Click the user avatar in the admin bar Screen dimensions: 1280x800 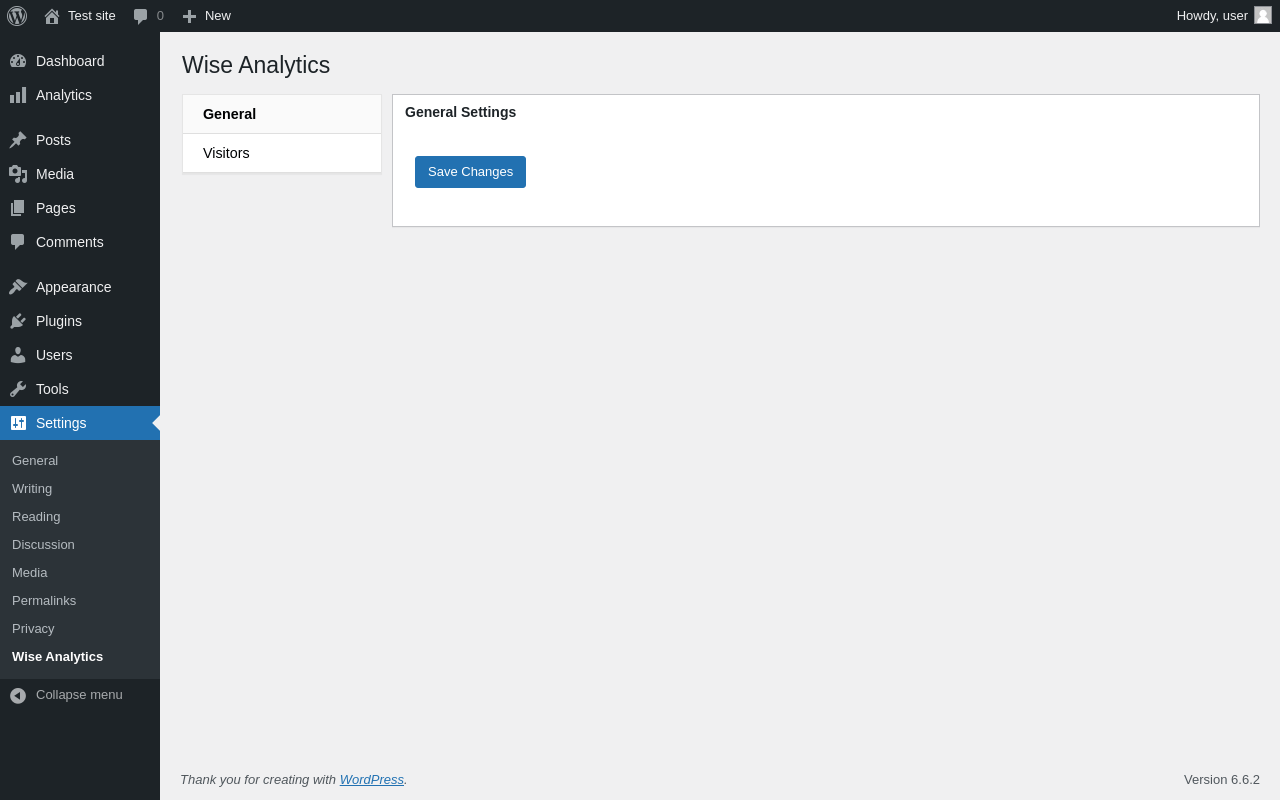1263,15
